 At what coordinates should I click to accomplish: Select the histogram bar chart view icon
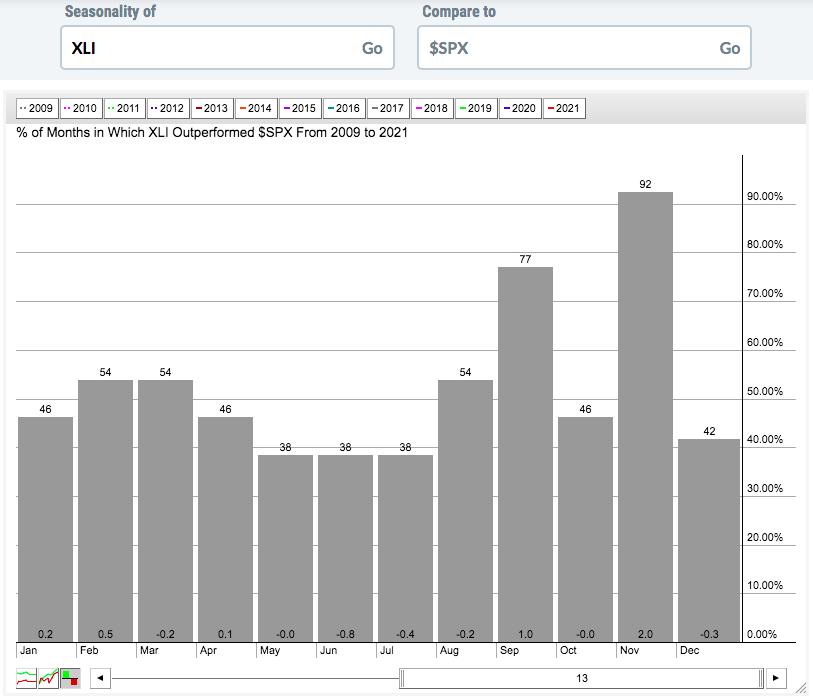click(x=70, y=678)
